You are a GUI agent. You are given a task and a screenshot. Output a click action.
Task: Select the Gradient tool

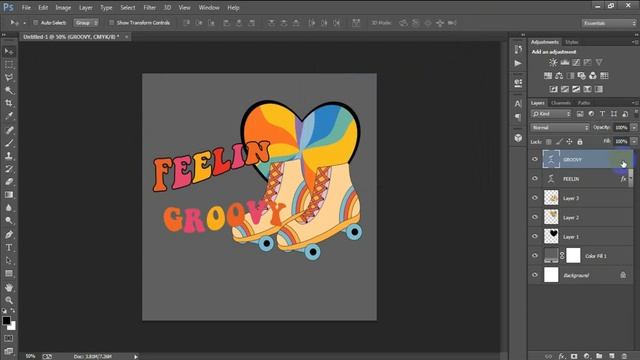click(x=9, y=195)
